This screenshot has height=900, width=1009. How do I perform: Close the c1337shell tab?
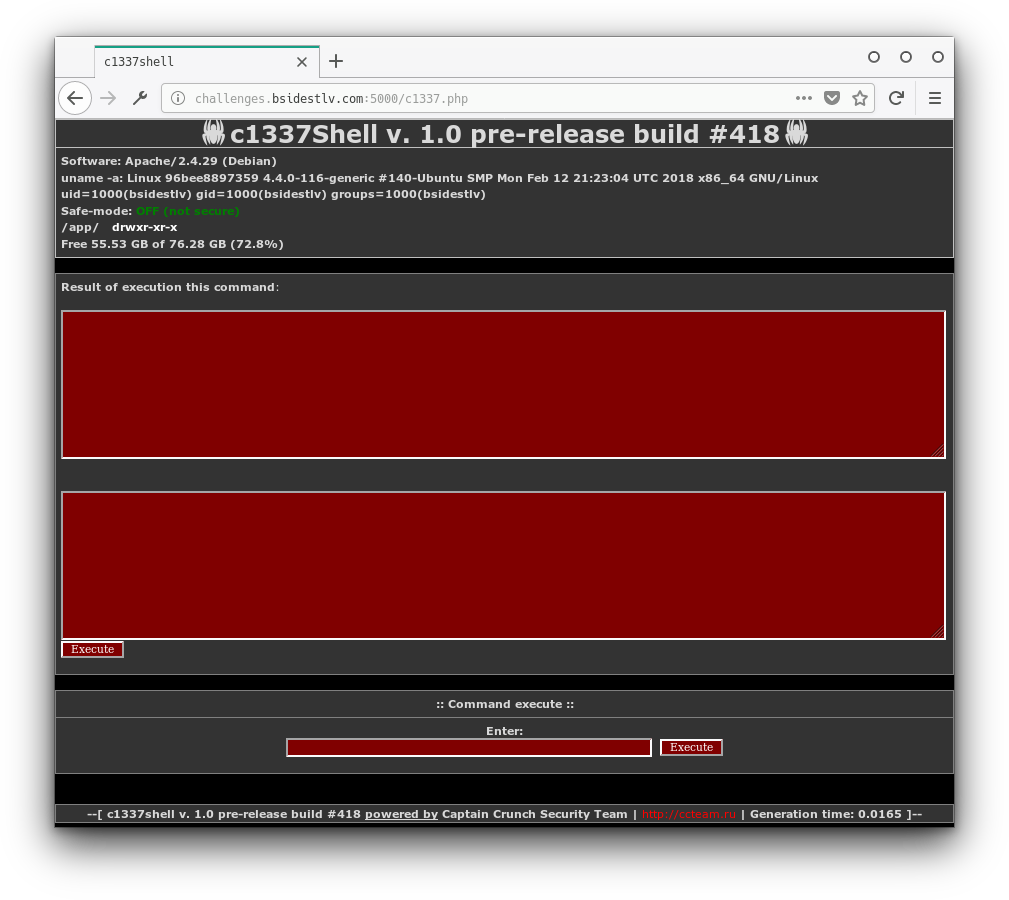pyautogui.click(x=302, y=61)
